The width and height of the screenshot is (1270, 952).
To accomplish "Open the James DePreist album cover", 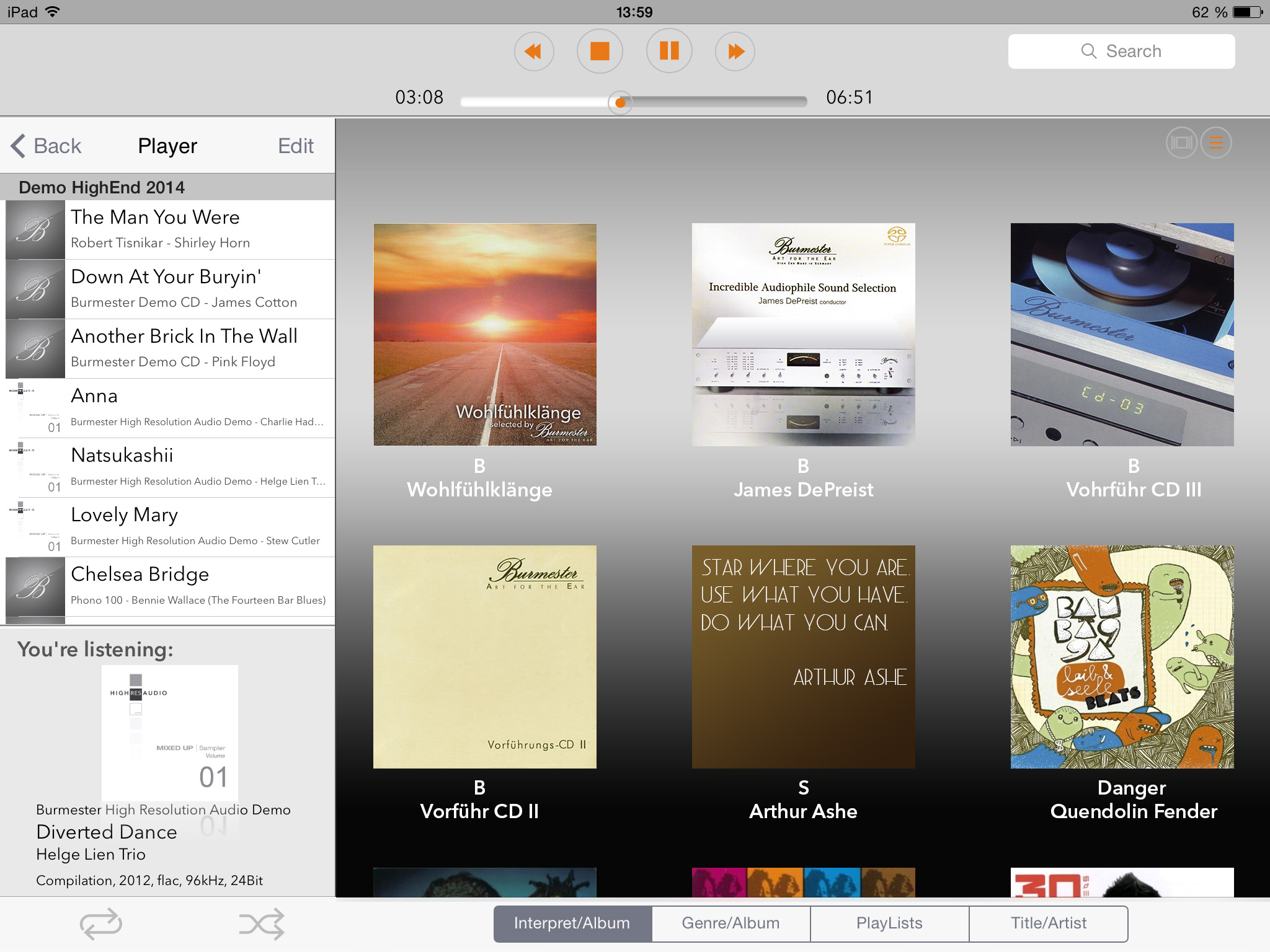I will (x=804, y=335).
